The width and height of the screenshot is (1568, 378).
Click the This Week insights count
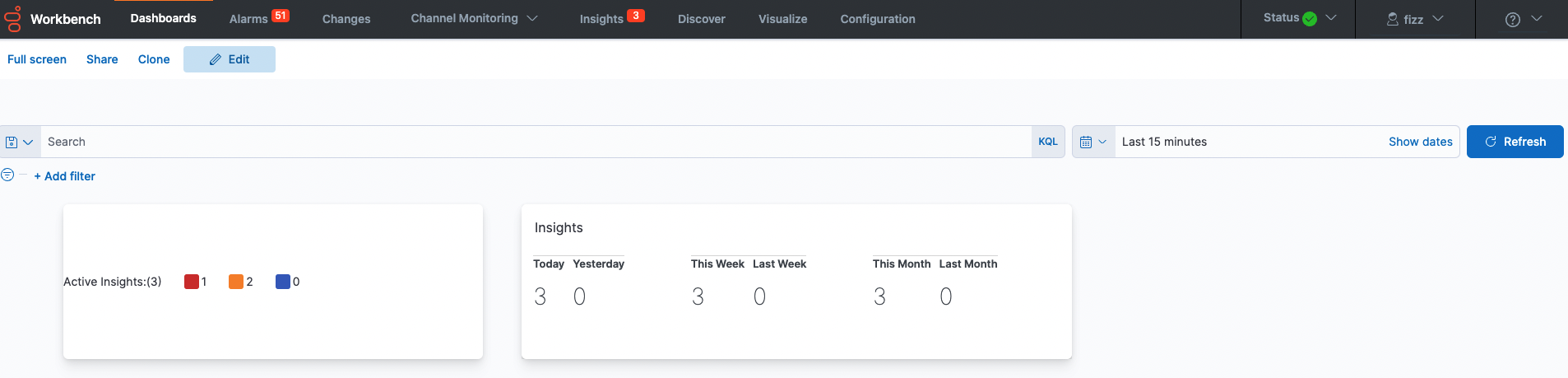coord(698,296)
